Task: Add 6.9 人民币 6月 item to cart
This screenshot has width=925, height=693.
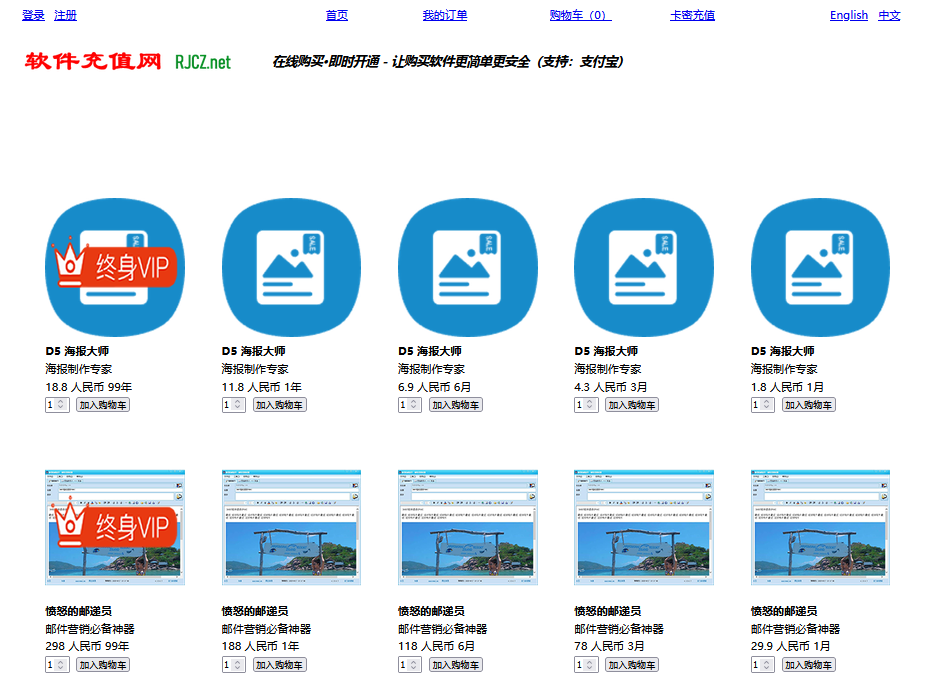Action: coord(455,405)
